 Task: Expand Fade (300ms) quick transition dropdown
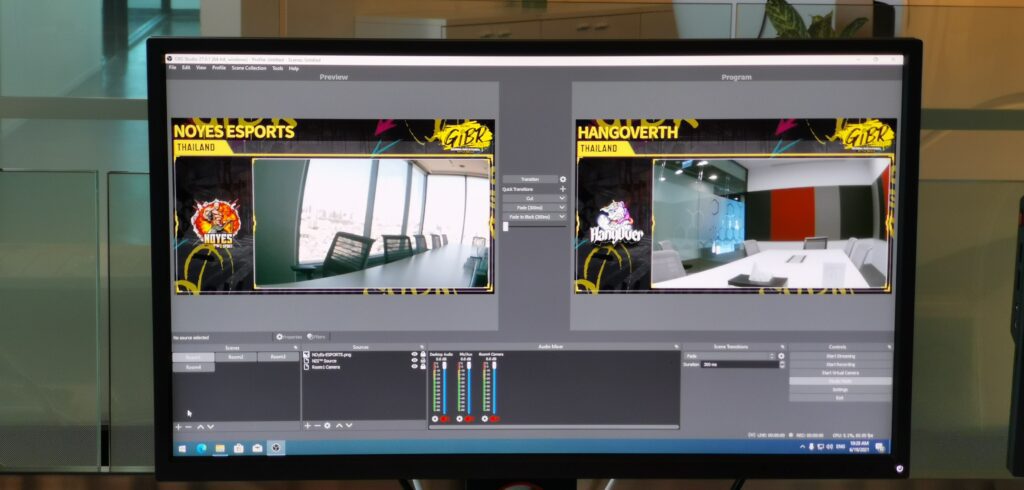pyautogui.click(x=562, y=207)
